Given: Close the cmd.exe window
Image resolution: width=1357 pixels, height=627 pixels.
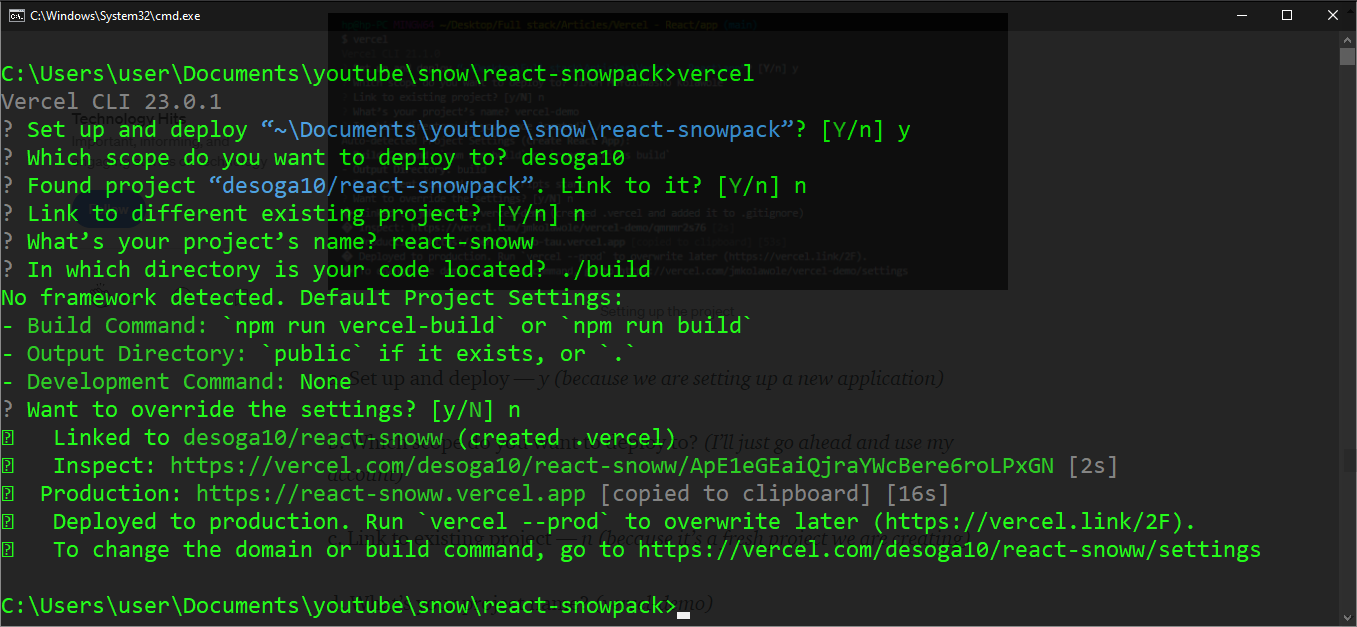Looking at the screenshot, I should 1333,15.
